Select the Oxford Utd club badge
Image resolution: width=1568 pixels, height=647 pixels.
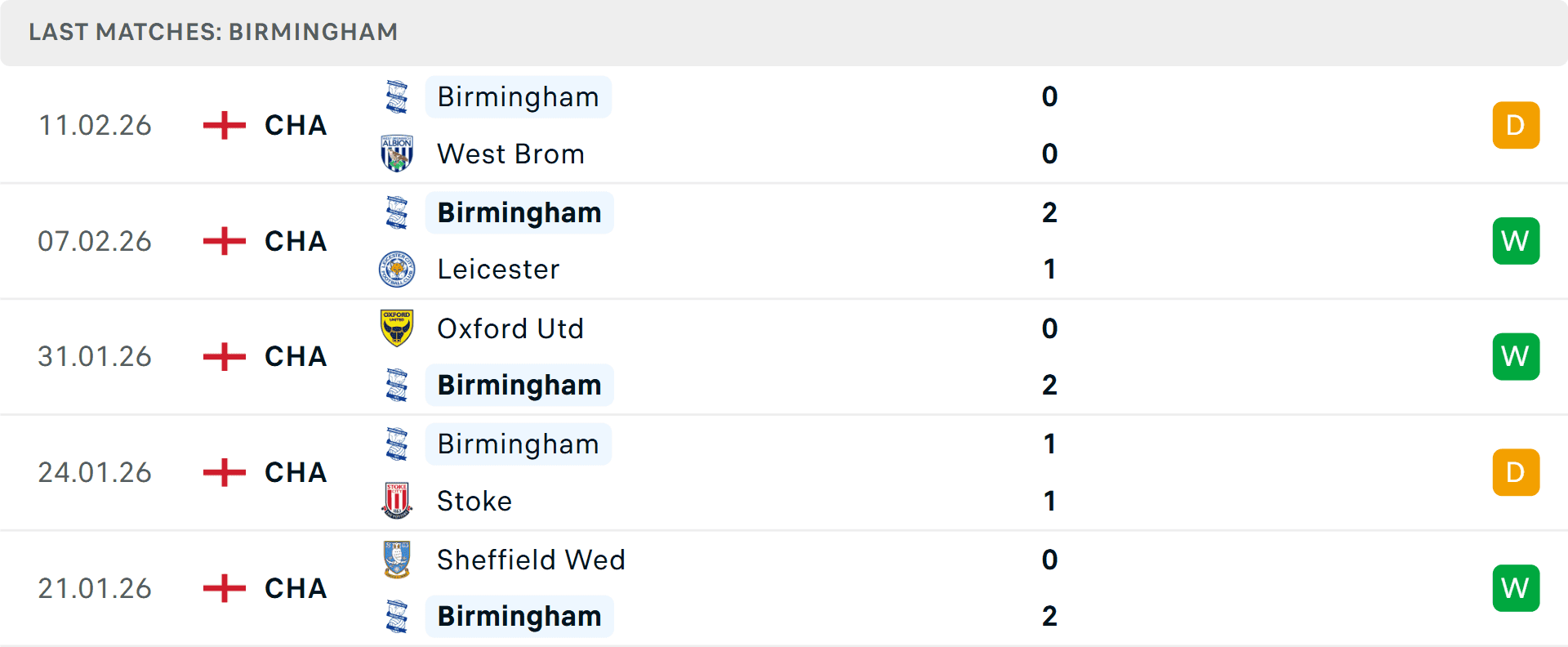pos(397,328)
